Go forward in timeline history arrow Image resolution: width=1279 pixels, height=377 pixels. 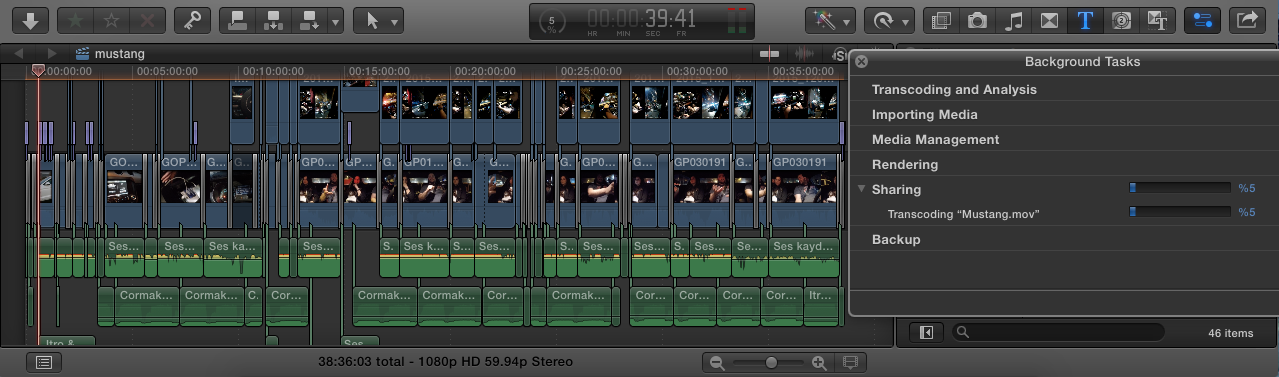(52, 53)
